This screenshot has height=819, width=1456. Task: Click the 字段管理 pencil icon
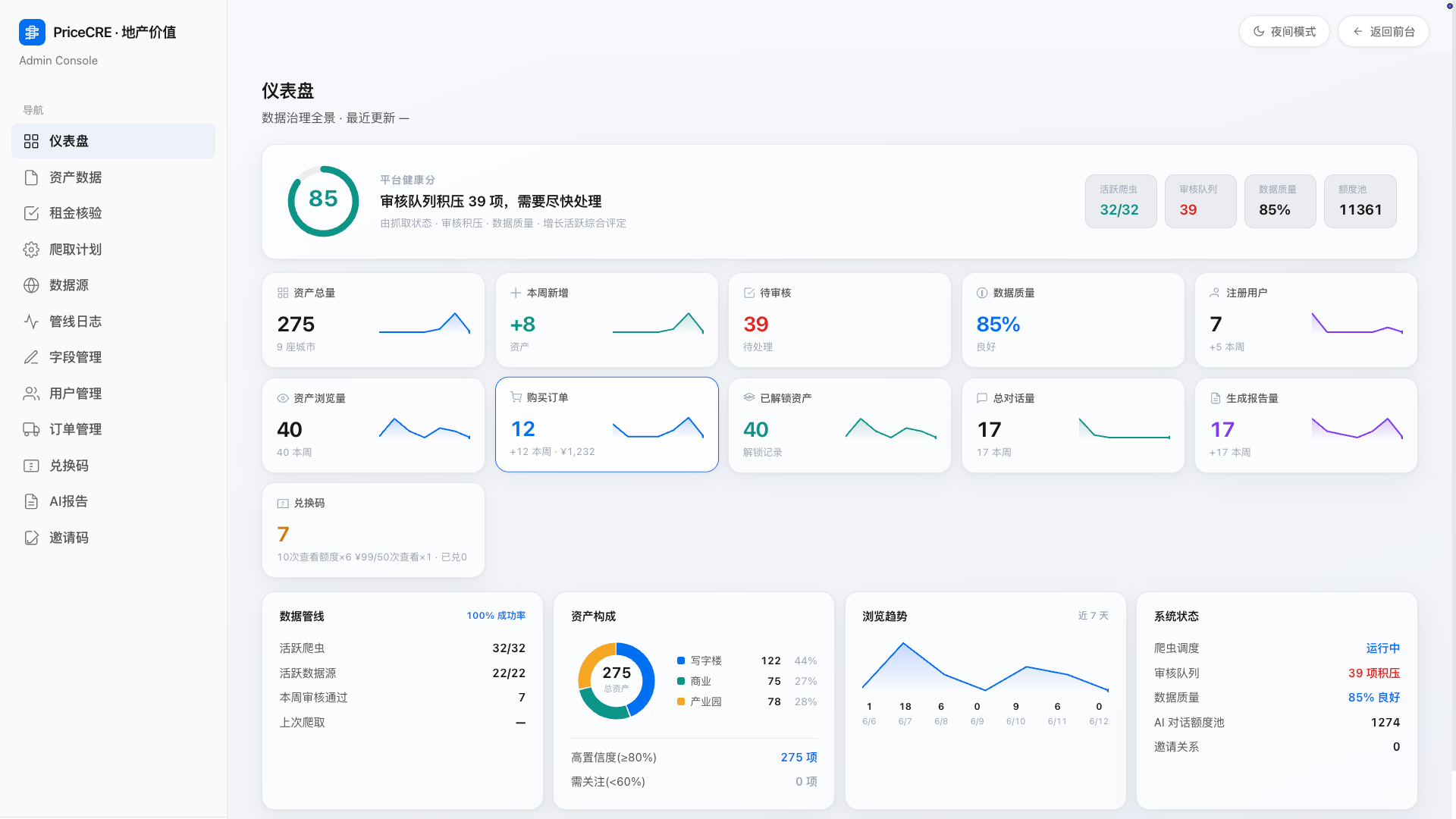pos(31,357)
